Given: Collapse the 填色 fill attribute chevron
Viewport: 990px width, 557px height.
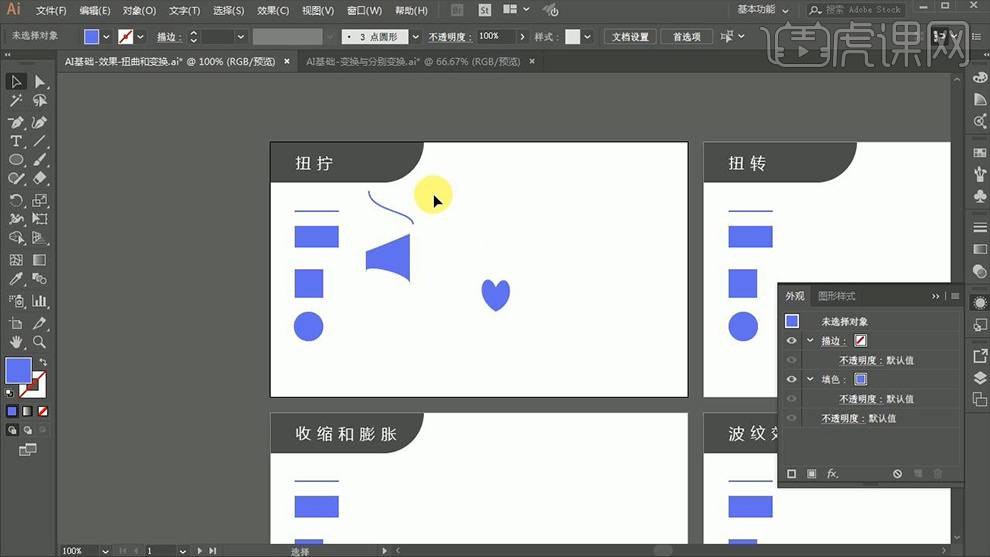Looking at the screenshot, I should 810,379.
